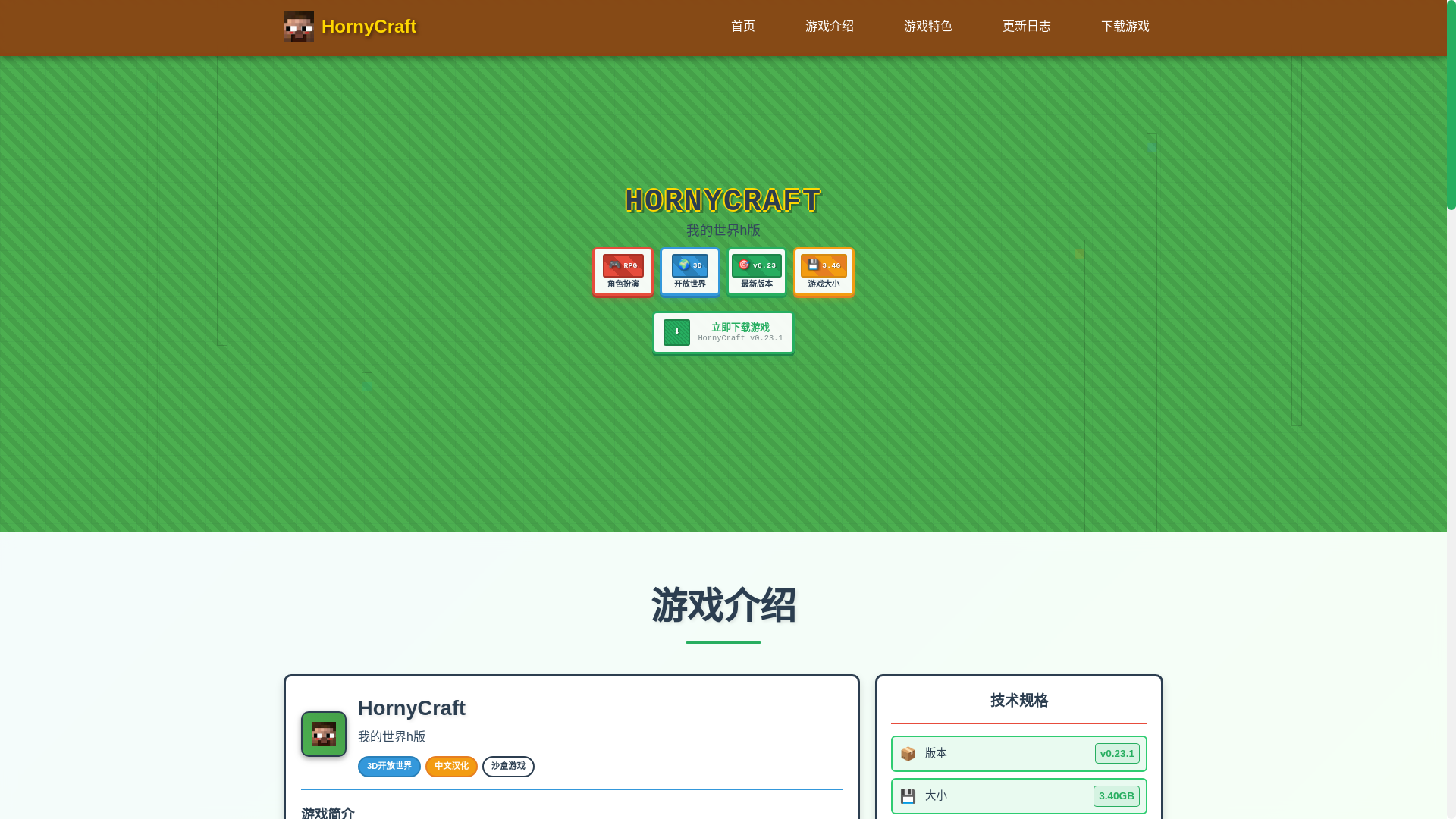Image resolution: width=1456 pixels, height=819 pixels.
Task: Click the green download arrow icon
Action: coord(676,332)
